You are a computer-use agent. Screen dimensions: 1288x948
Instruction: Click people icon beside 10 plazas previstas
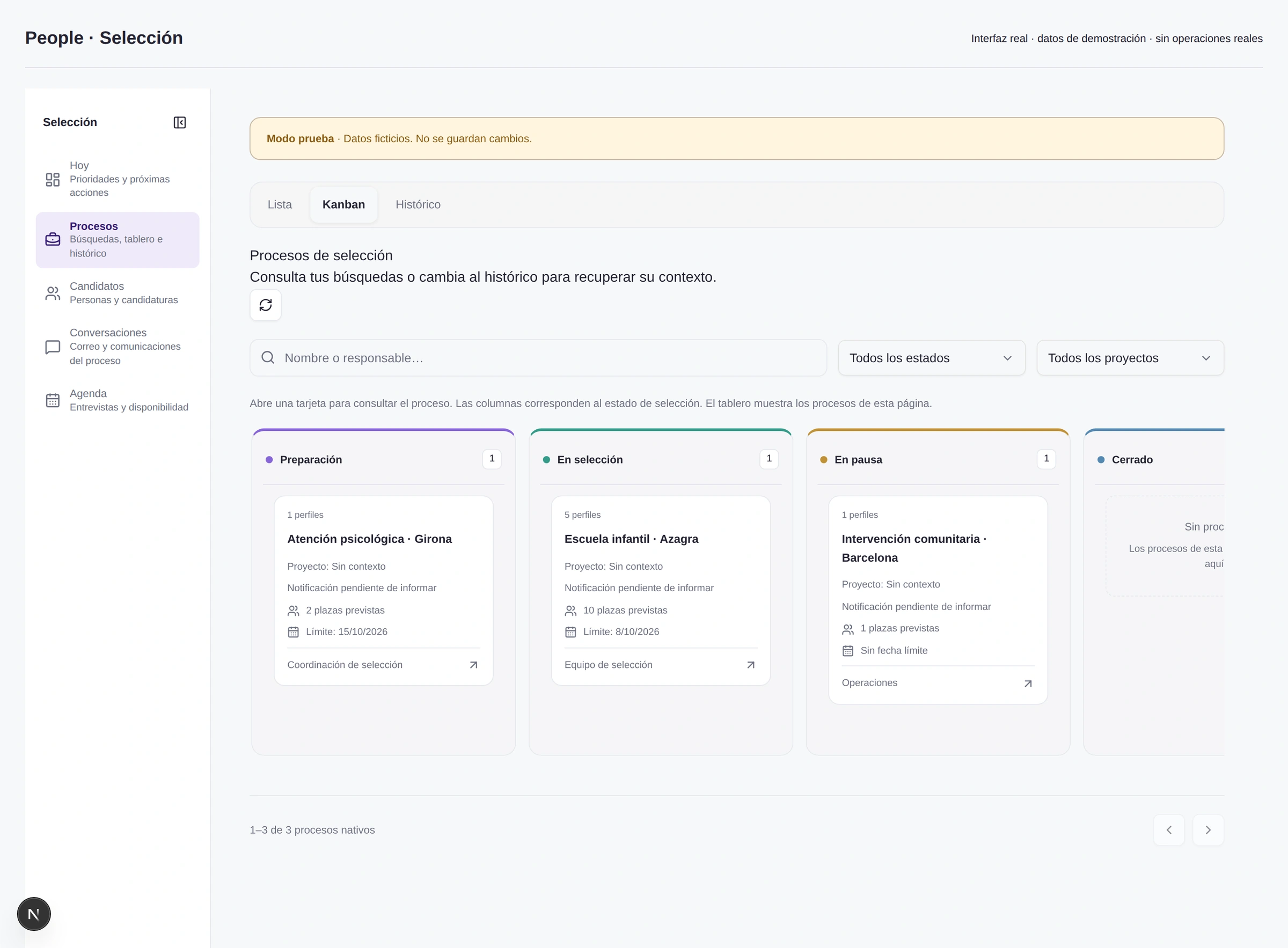coord(570,610)
